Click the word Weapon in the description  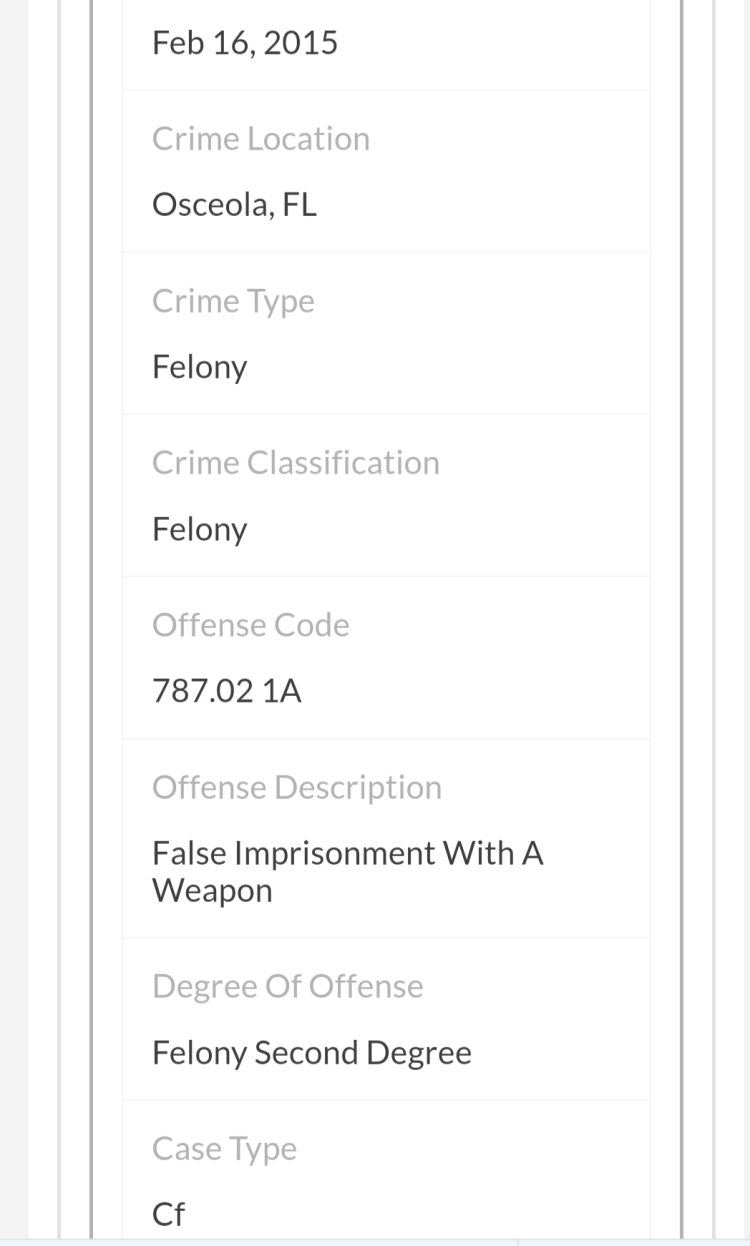[212, 890]
